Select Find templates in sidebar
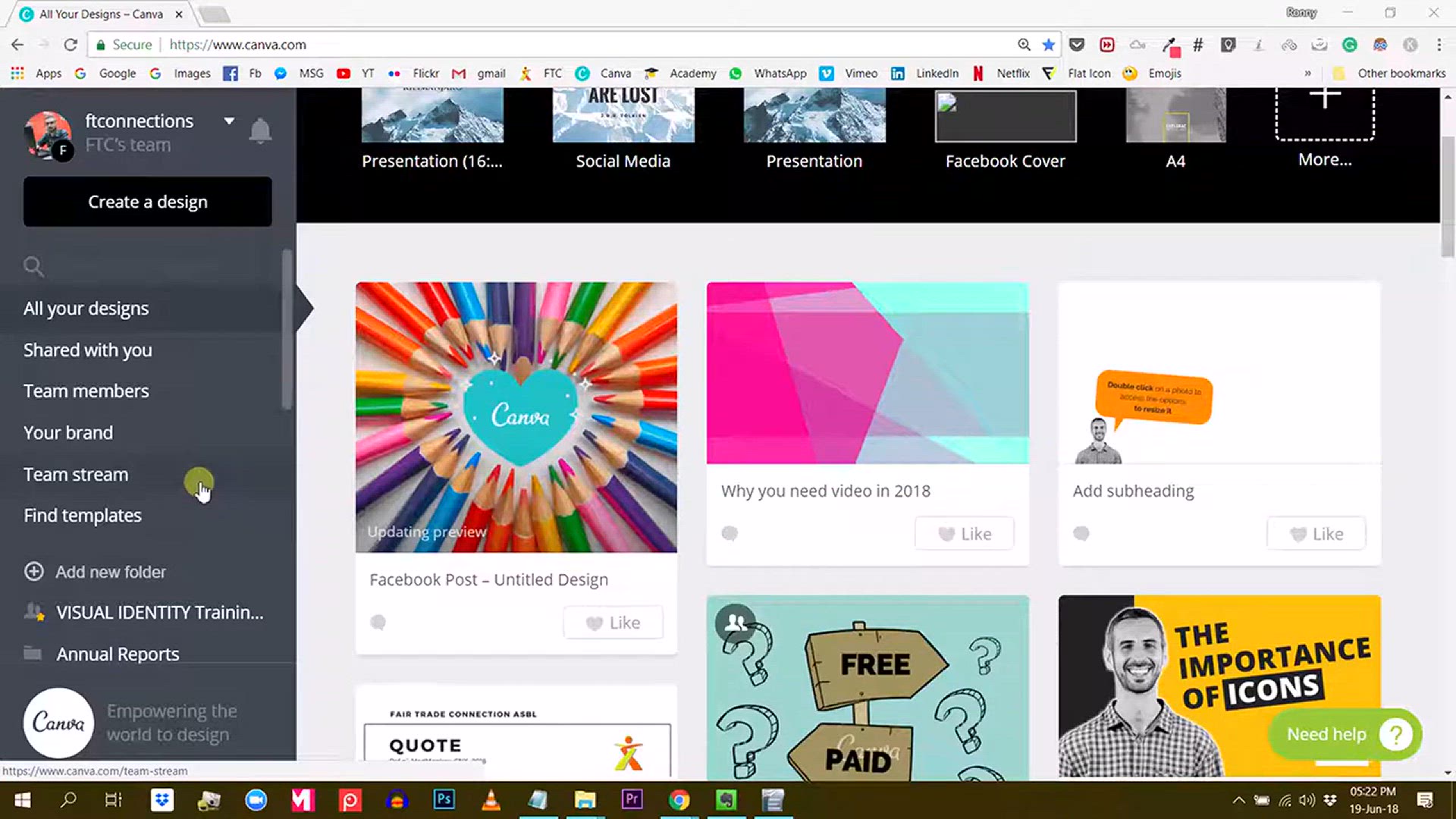 point(83,516)
